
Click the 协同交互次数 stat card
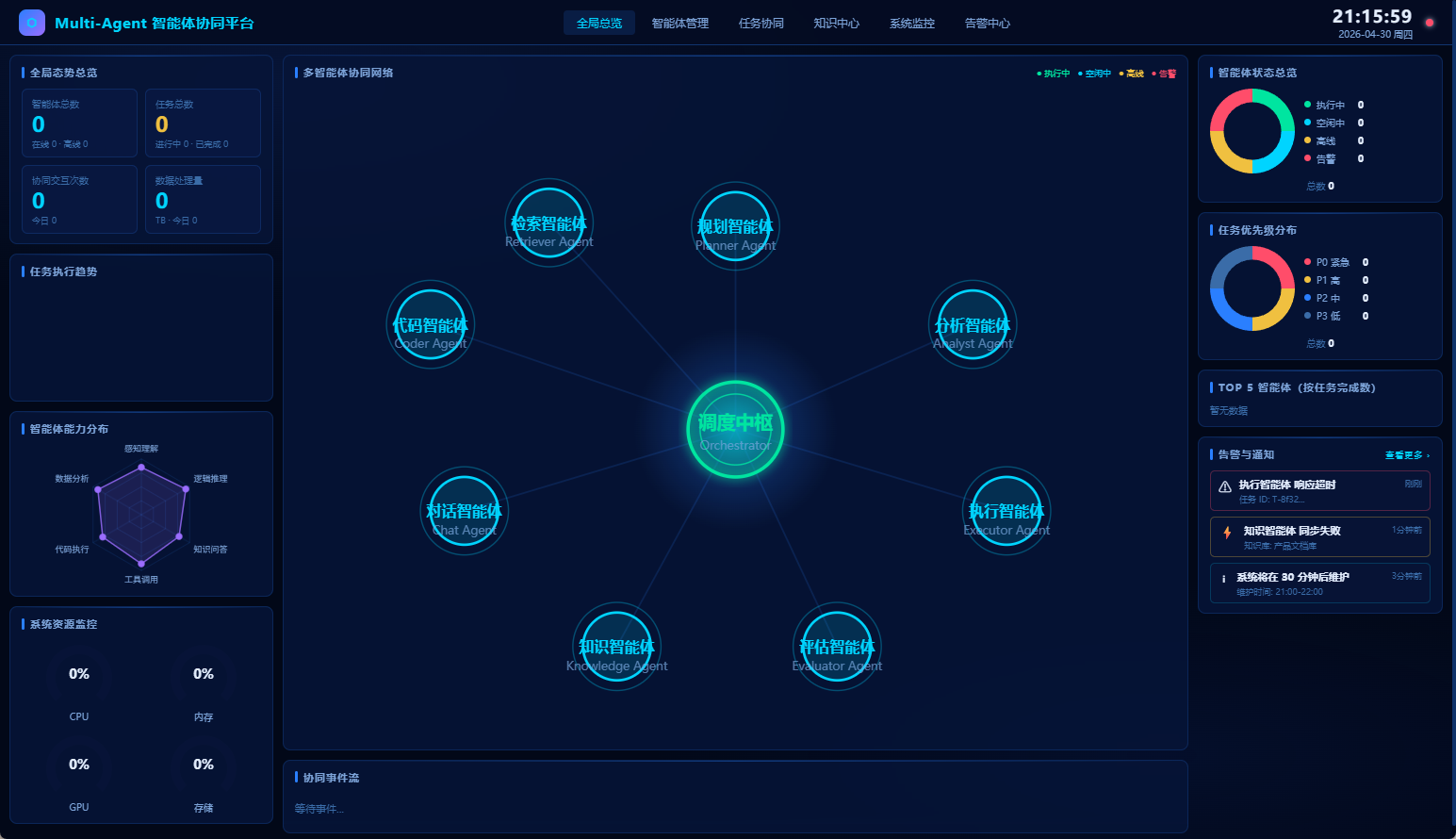[x=80, y=199]
